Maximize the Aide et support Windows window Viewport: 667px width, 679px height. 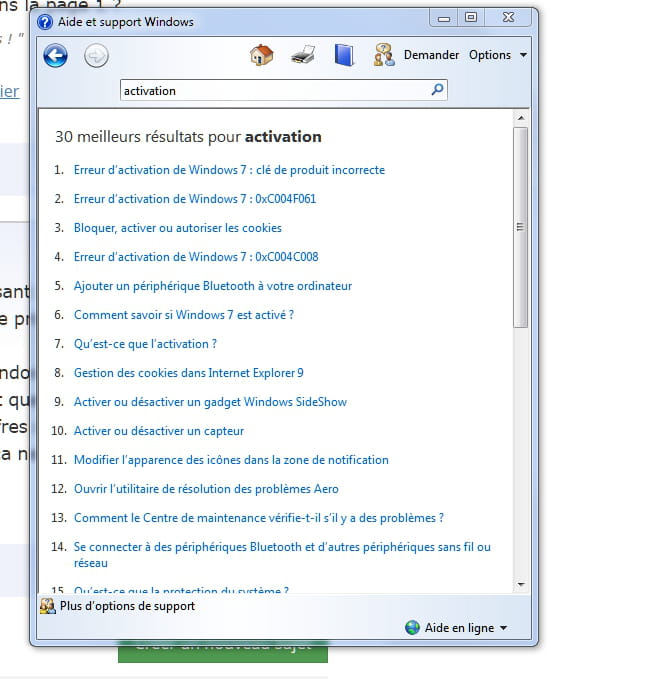click(471, 17)
